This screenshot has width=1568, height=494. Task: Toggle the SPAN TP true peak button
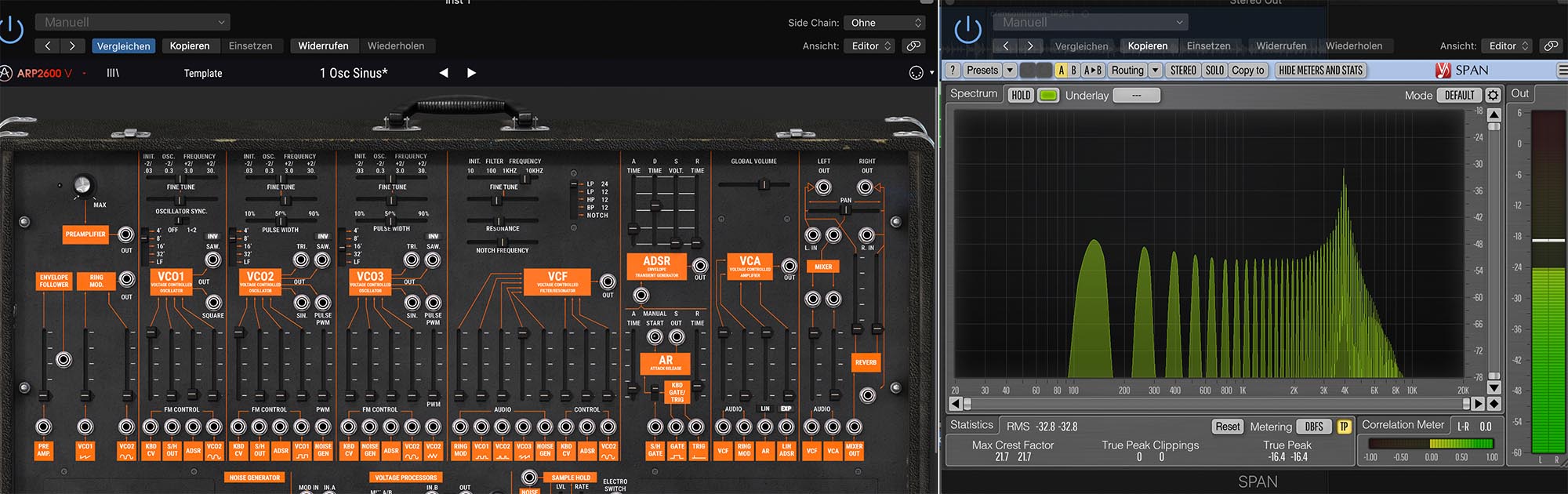[x=1344, y=427]
